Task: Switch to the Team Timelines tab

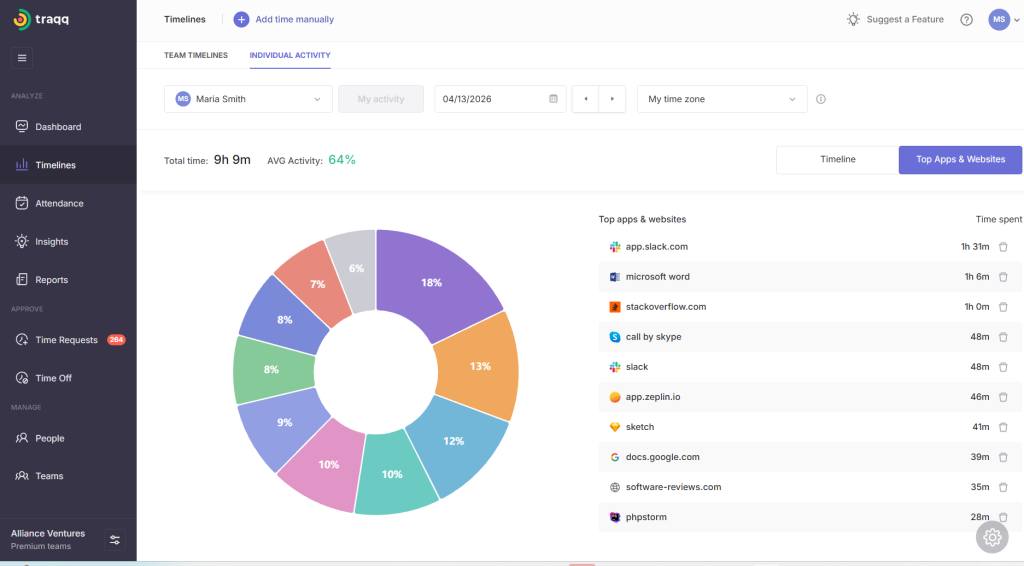Action: tap(196, 55)
